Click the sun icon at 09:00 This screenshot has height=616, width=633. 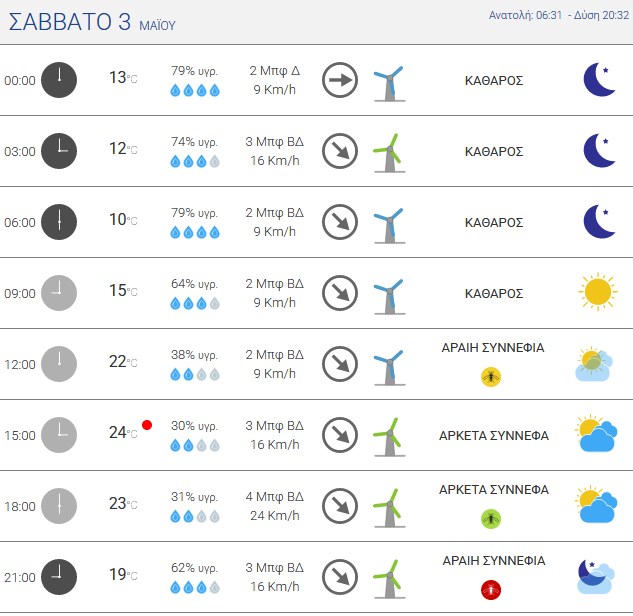pos(598,292)
